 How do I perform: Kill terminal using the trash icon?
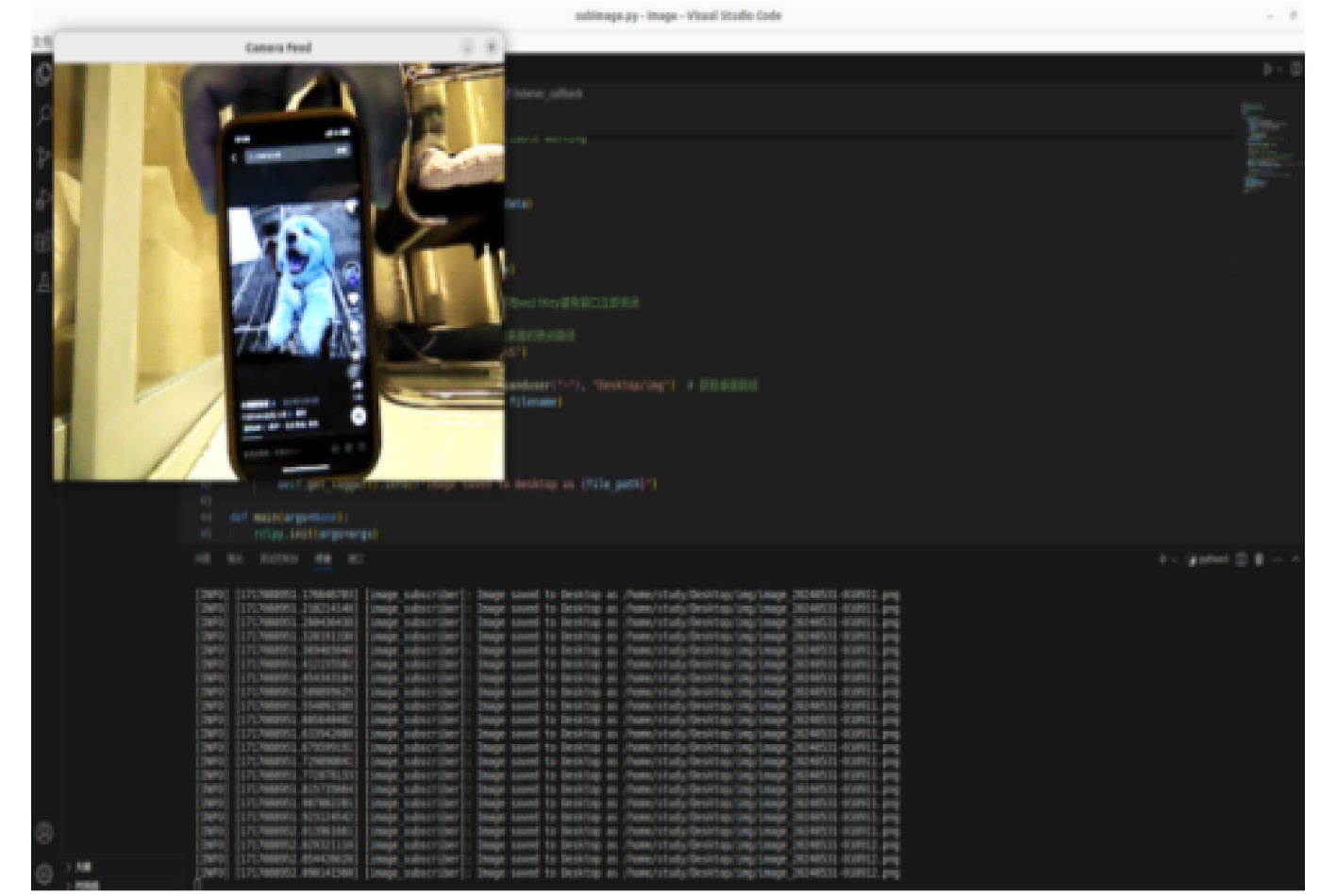[x=1259, y=559]
